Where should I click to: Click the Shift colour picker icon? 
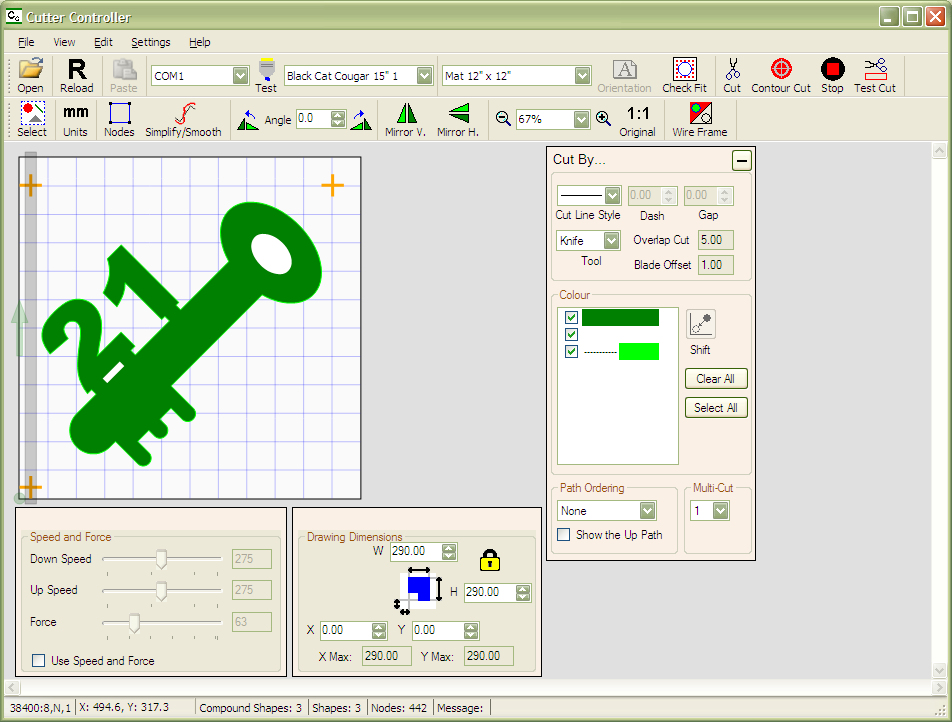(x=701, y=324)
